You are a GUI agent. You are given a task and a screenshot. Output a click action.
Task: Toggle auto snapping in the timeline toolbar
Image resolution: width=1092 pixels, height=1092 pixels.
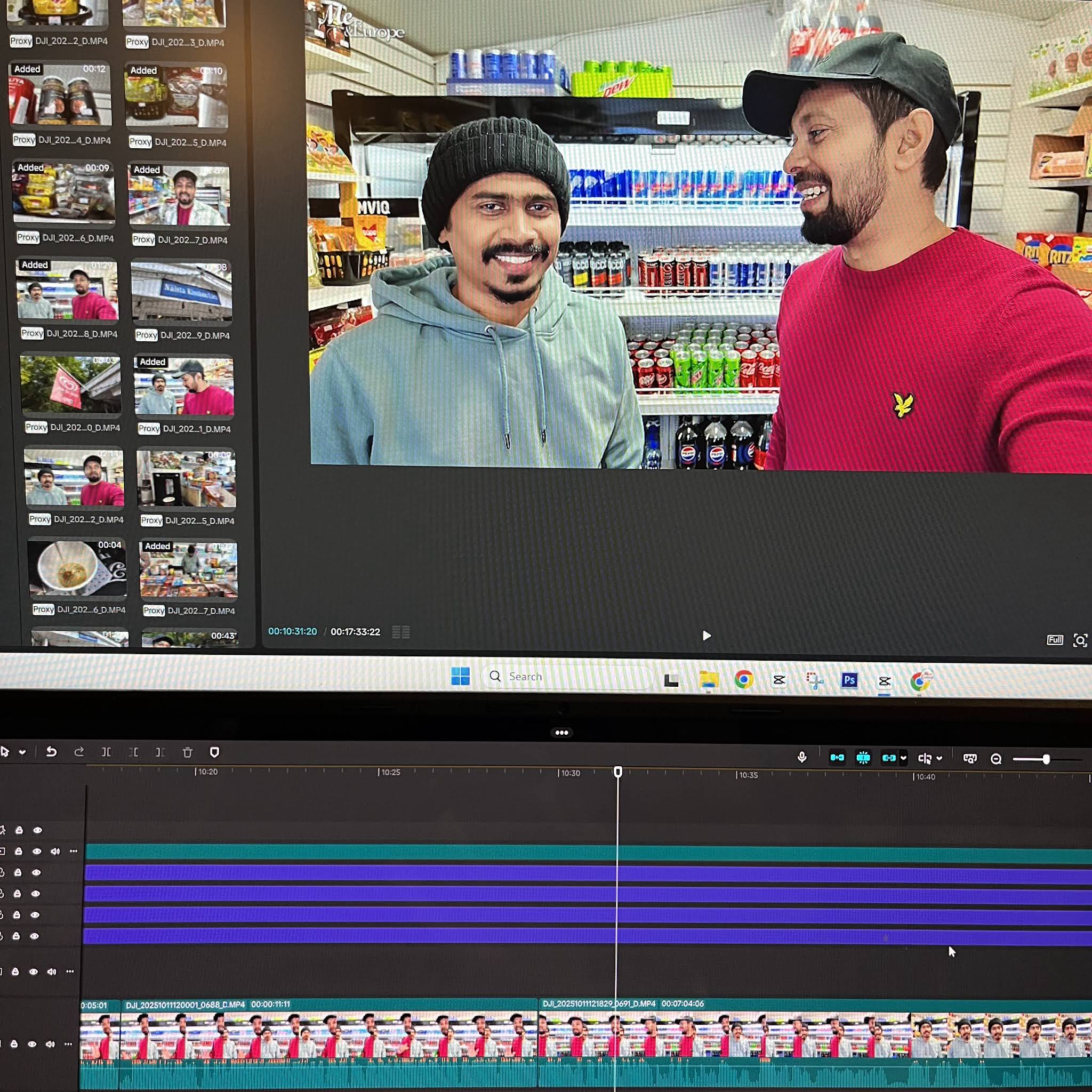[863, 758]
